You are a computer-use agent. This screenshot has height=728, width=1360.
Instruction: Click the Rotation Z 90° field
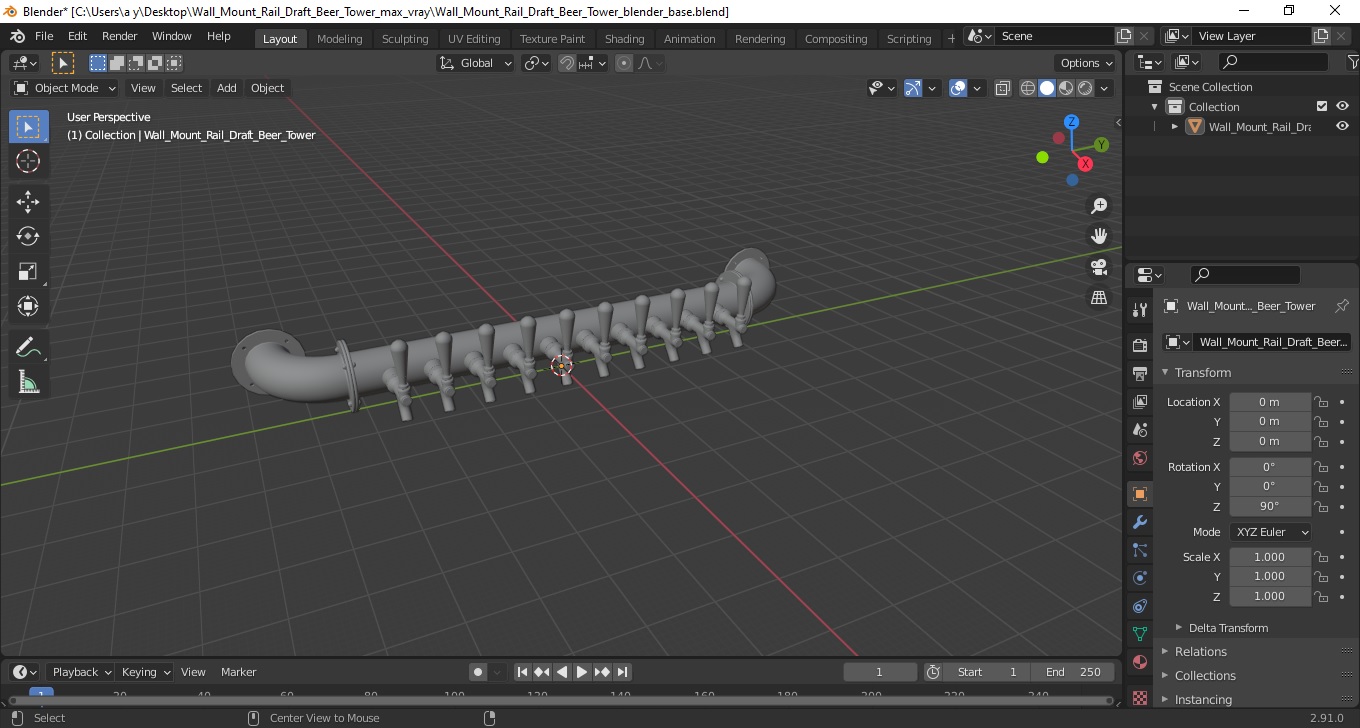(1269, 506)
